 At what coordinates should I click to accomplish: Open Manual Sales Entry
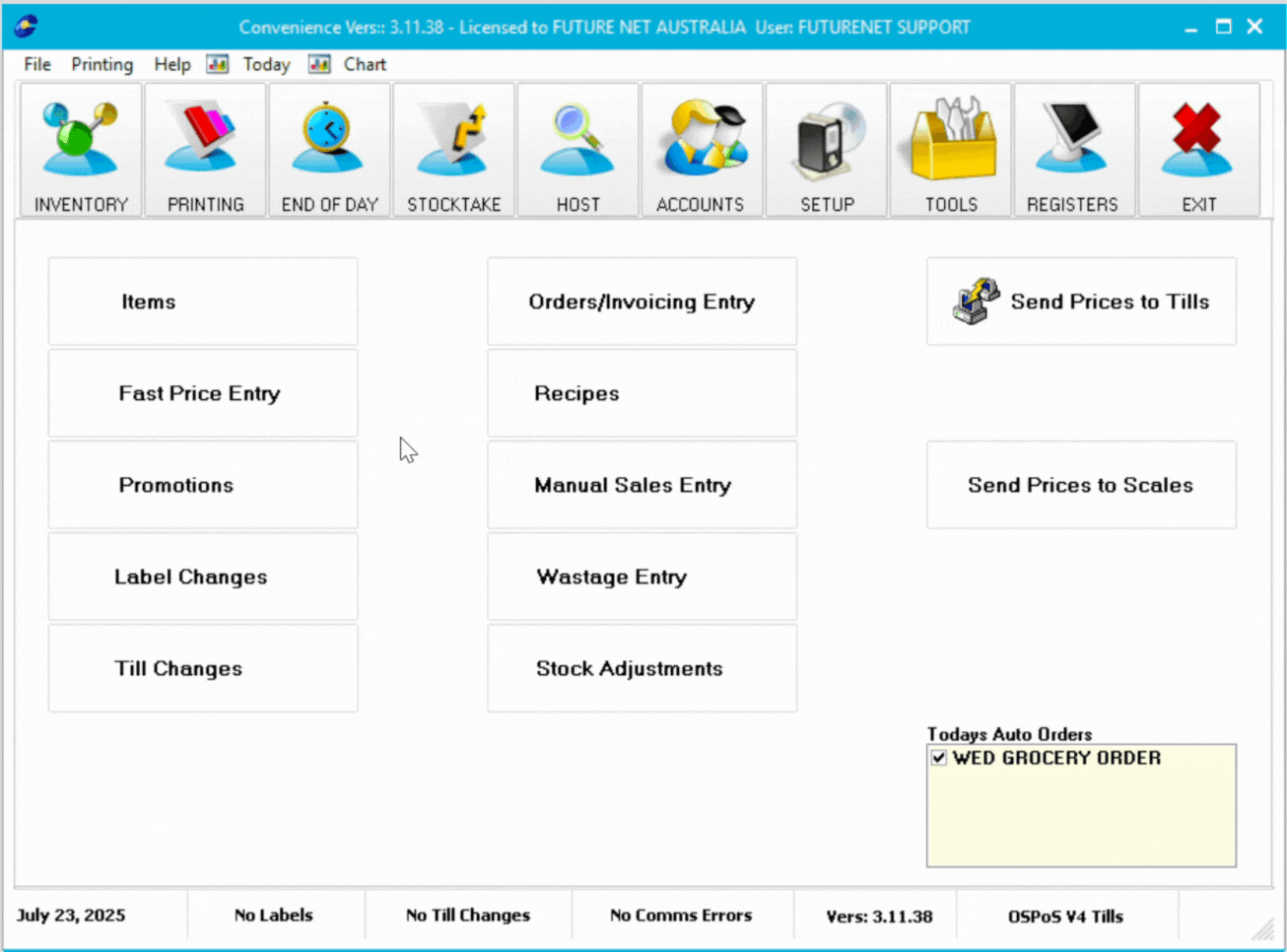click(x=643, y=485)
